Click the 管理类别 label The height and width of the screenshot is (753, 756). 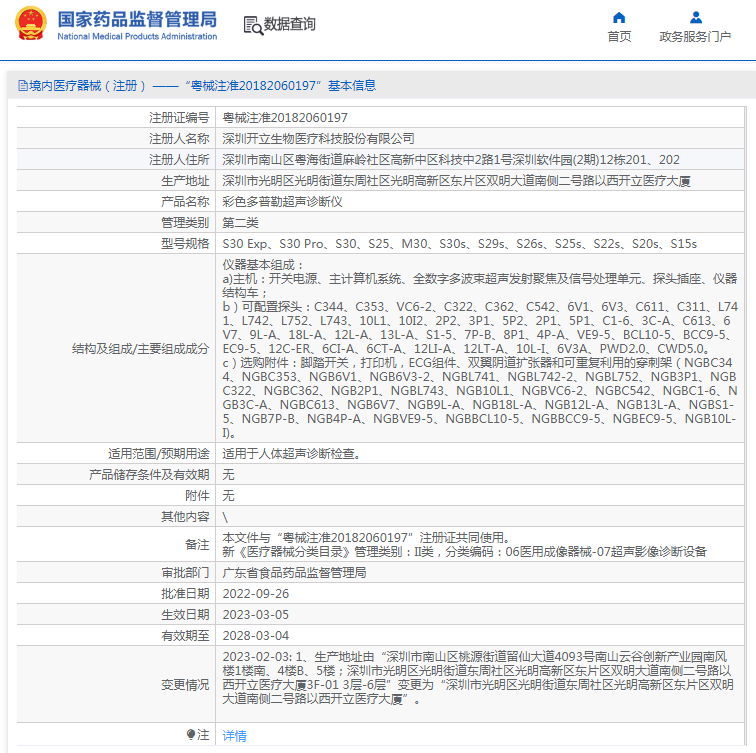point(185,223)
